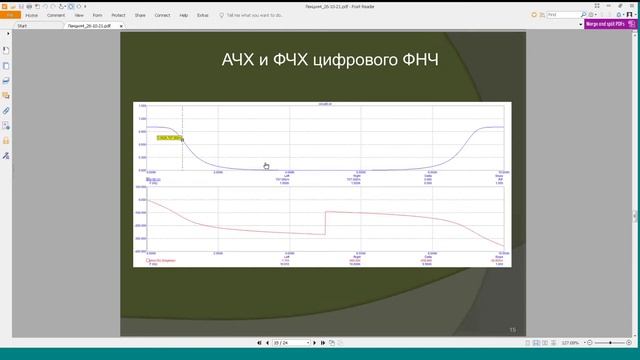Open the File menu
This screenshot has height=360, width=640.
tap(10, 15)
